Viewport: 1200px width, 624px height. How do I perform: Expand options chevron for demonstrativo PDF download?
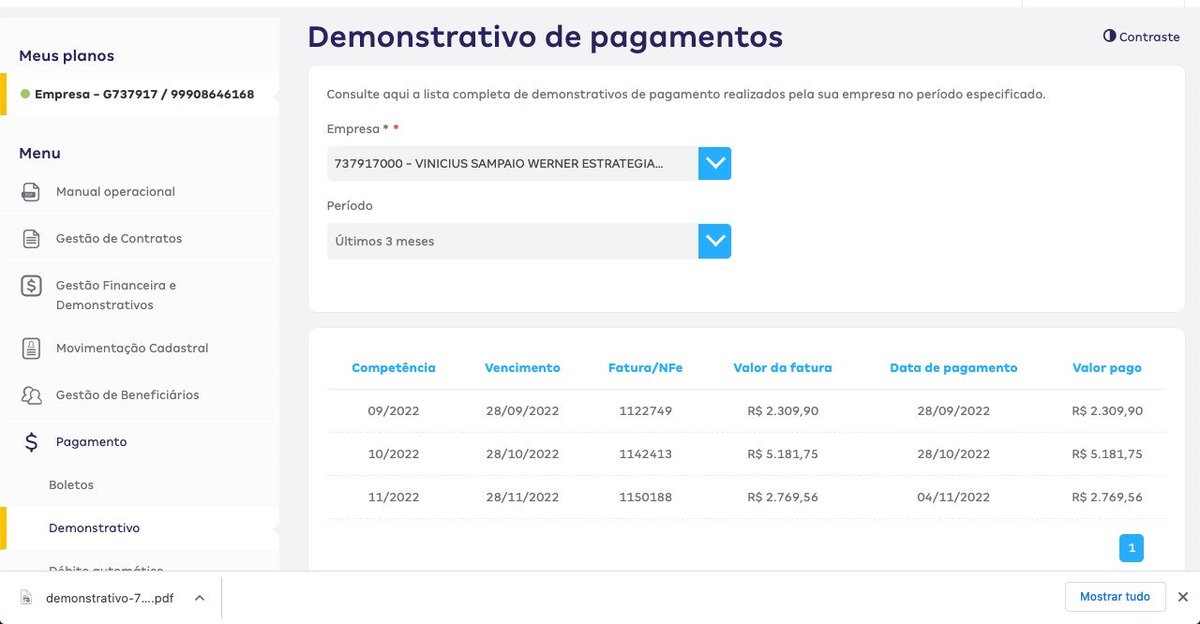point(199,598)
